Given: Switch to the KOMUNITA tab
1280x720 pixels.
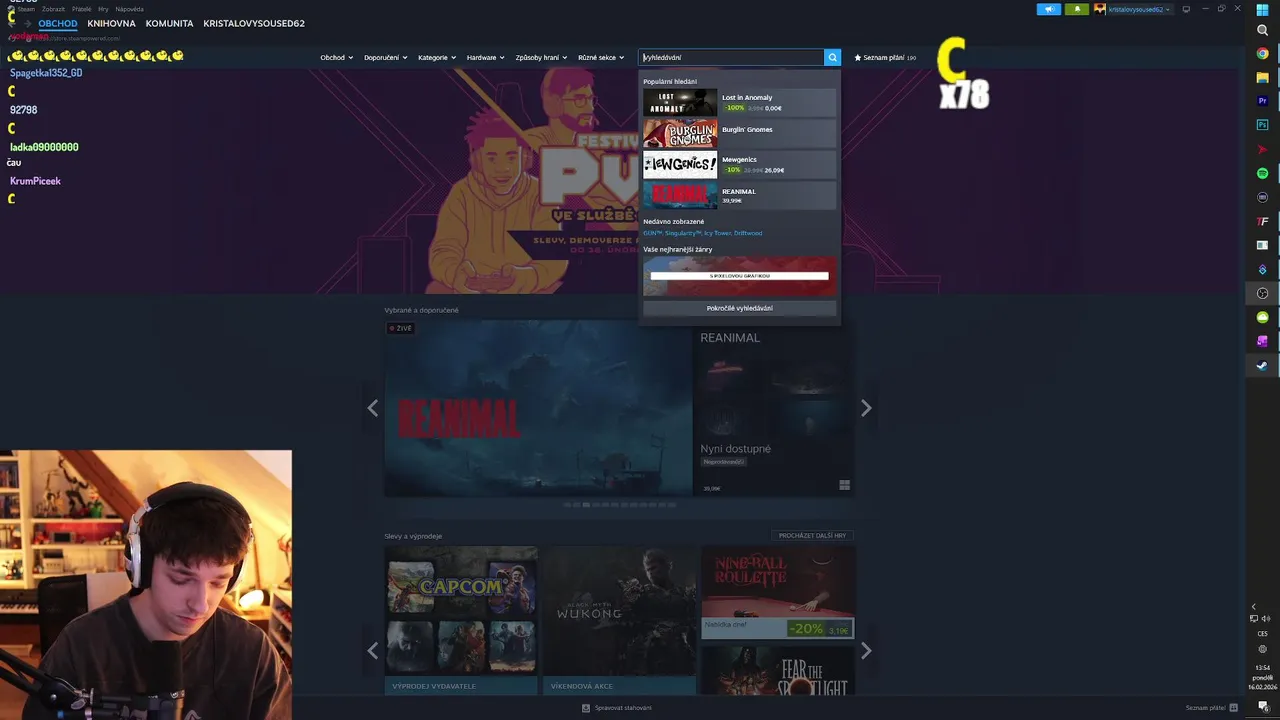Looking at the screenshot, I should [169, 23].
